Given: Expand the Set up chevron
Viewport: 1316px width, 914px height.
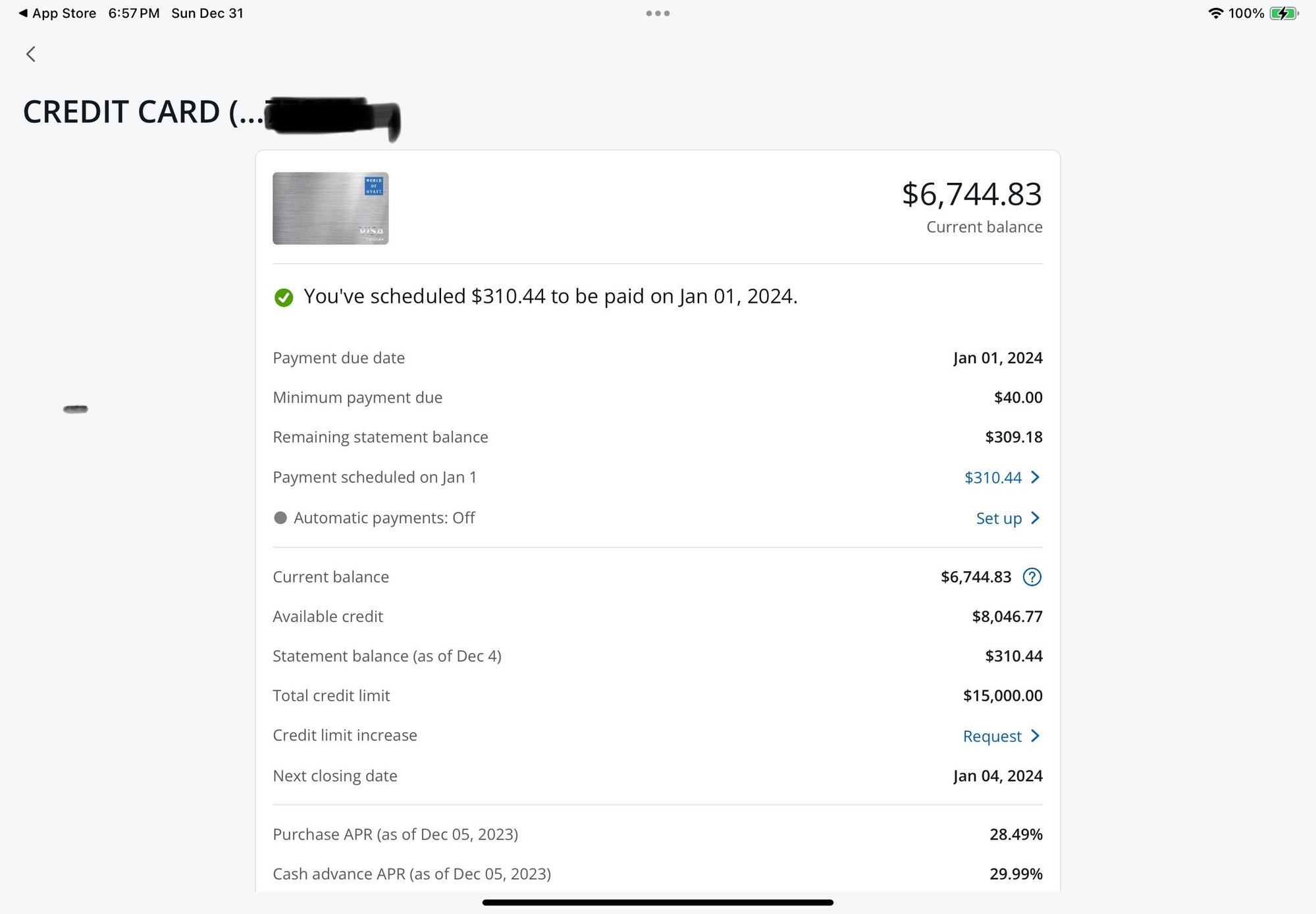Looking at the screenshot, I should (x=1036, y=518).
